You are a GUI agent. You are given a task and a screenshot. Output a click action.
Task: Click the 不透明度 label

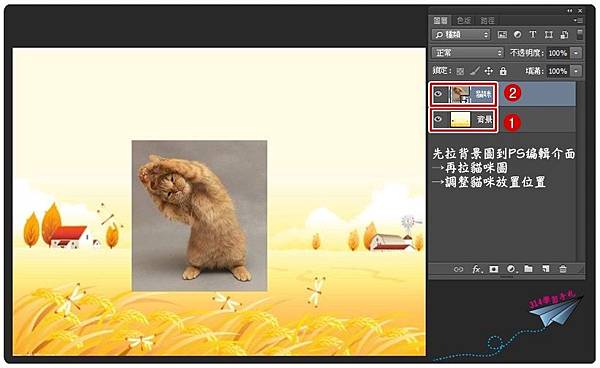point(527,53)
